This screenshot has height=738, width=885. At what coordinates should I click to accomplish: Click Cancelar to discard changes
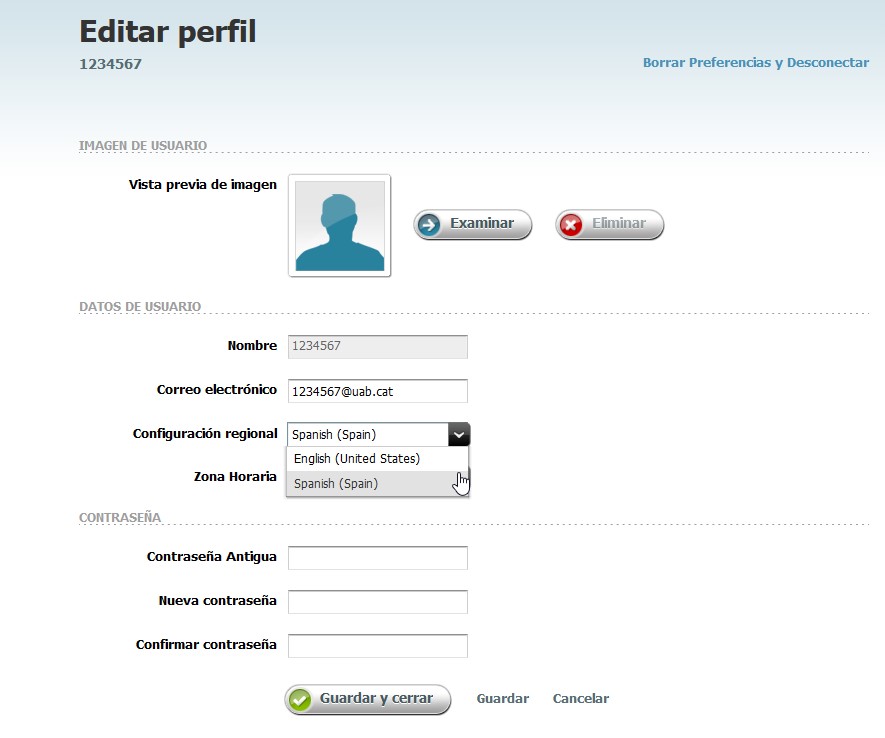tap(580, 699)
